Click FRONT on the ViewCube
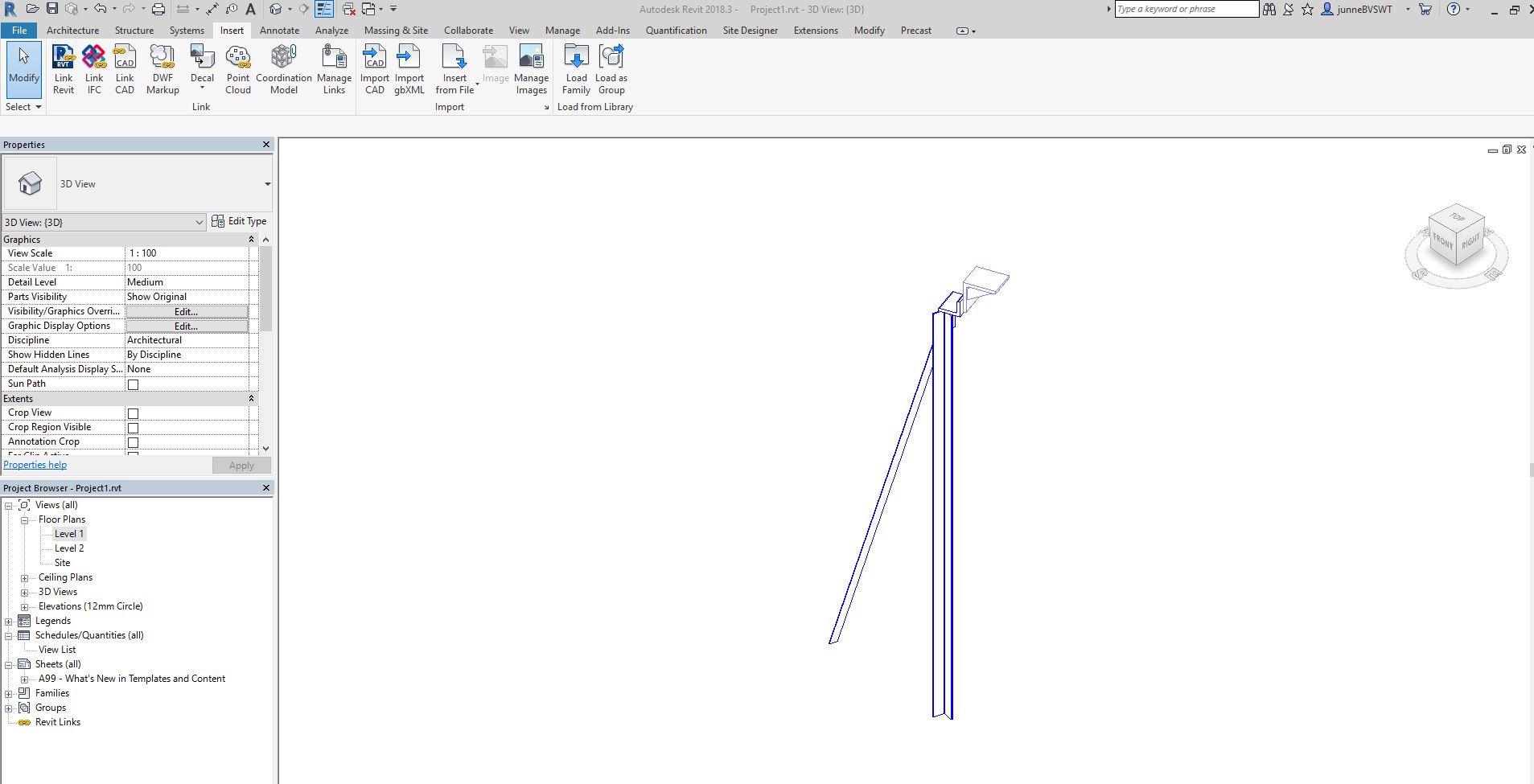This screenshot has width=1534, height=784. pyautogui.click(x=1441, y=240)
